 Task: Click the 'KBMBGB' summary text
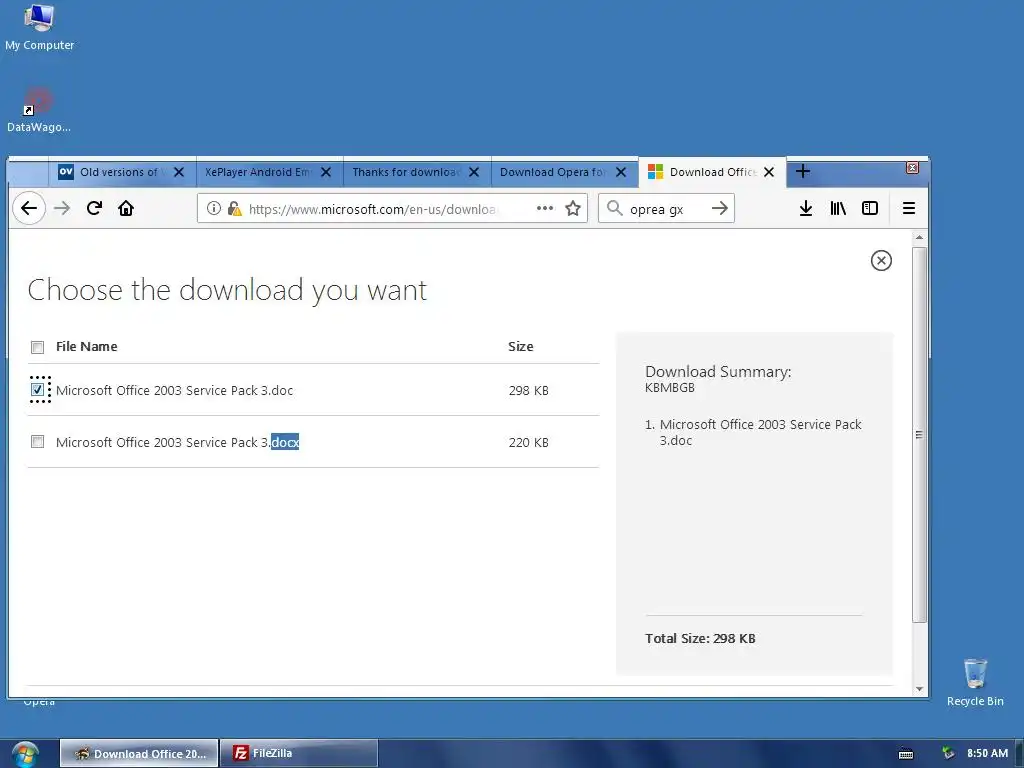click(669, 388)
